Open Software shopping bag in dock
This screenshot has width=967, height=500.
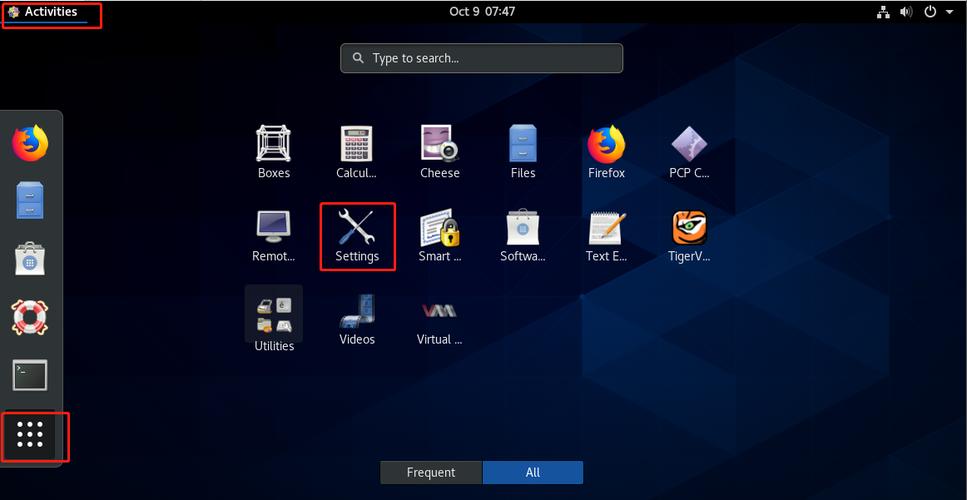tap(30, 259)
